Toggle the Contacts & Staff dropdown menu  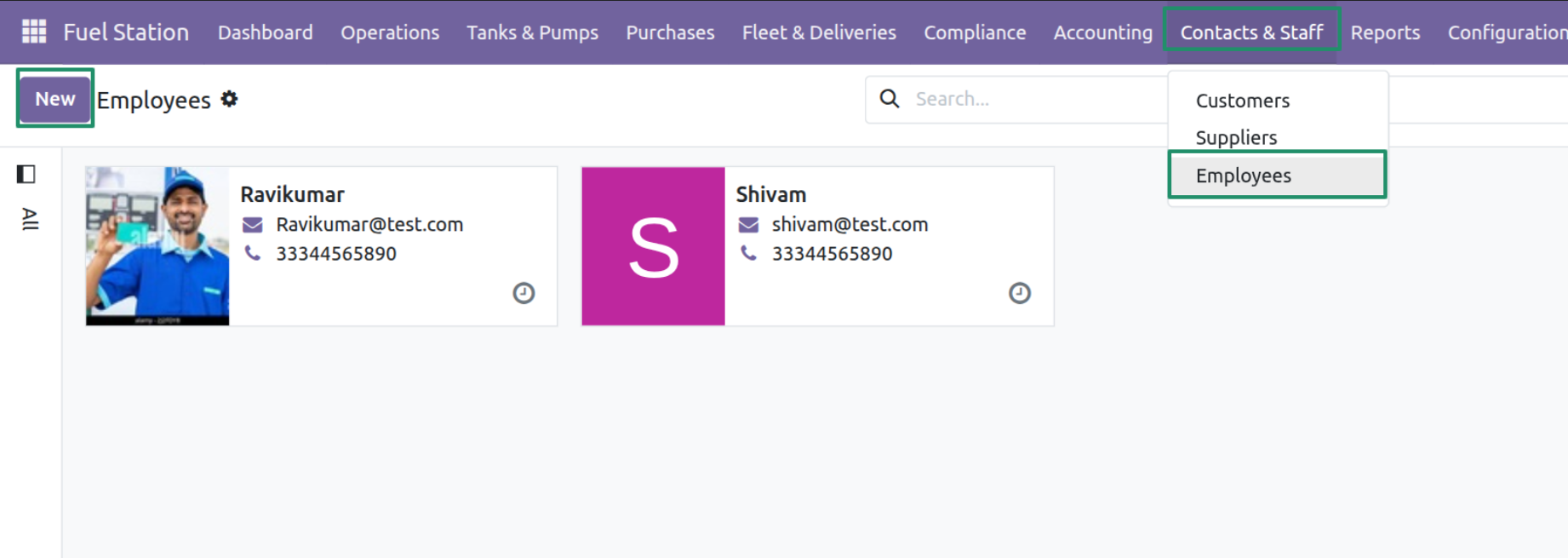tap(1251, 32)
